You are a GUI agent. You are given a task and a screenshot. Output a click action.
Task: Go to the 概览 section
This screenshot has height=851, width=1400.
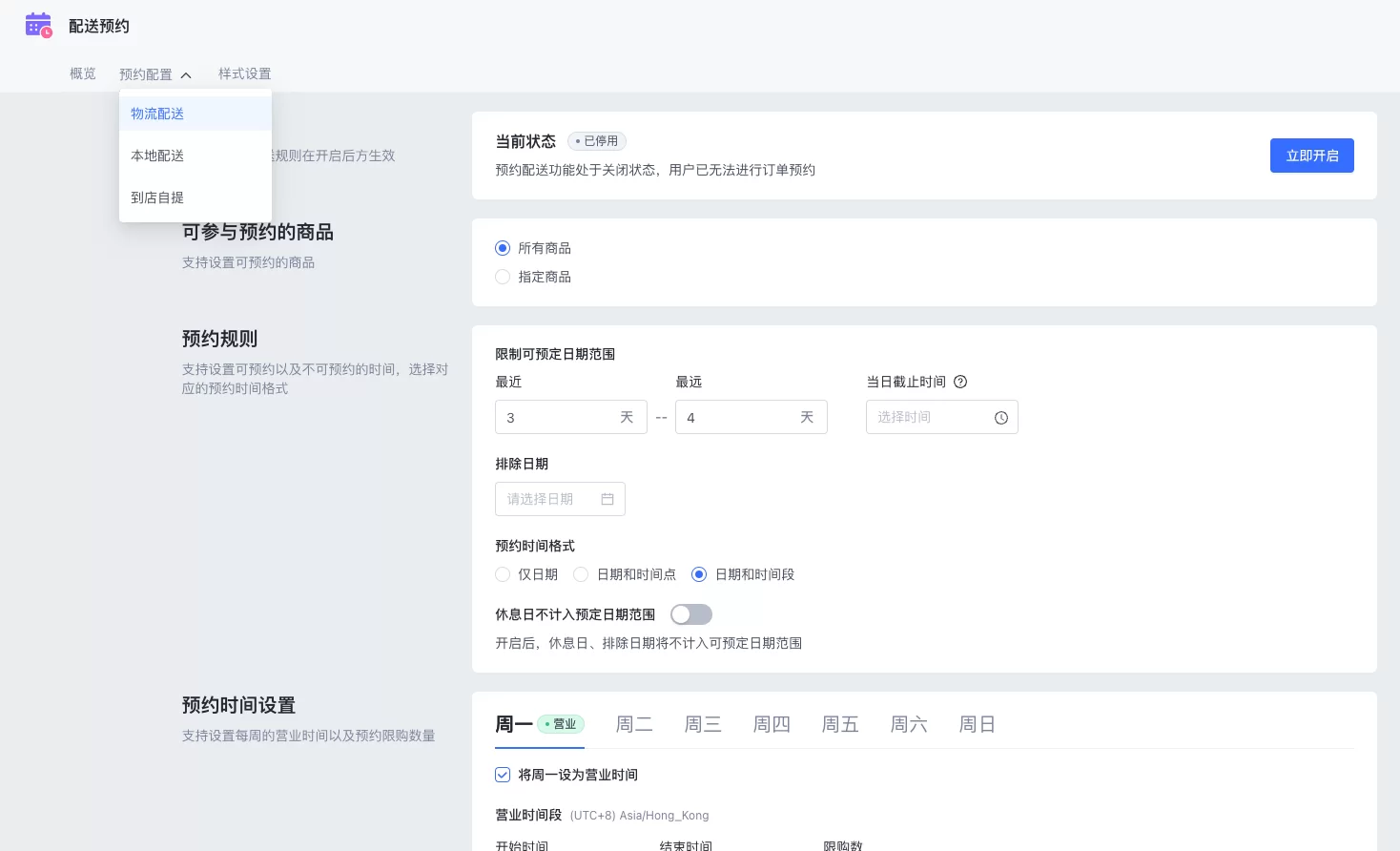pos(82,73)
